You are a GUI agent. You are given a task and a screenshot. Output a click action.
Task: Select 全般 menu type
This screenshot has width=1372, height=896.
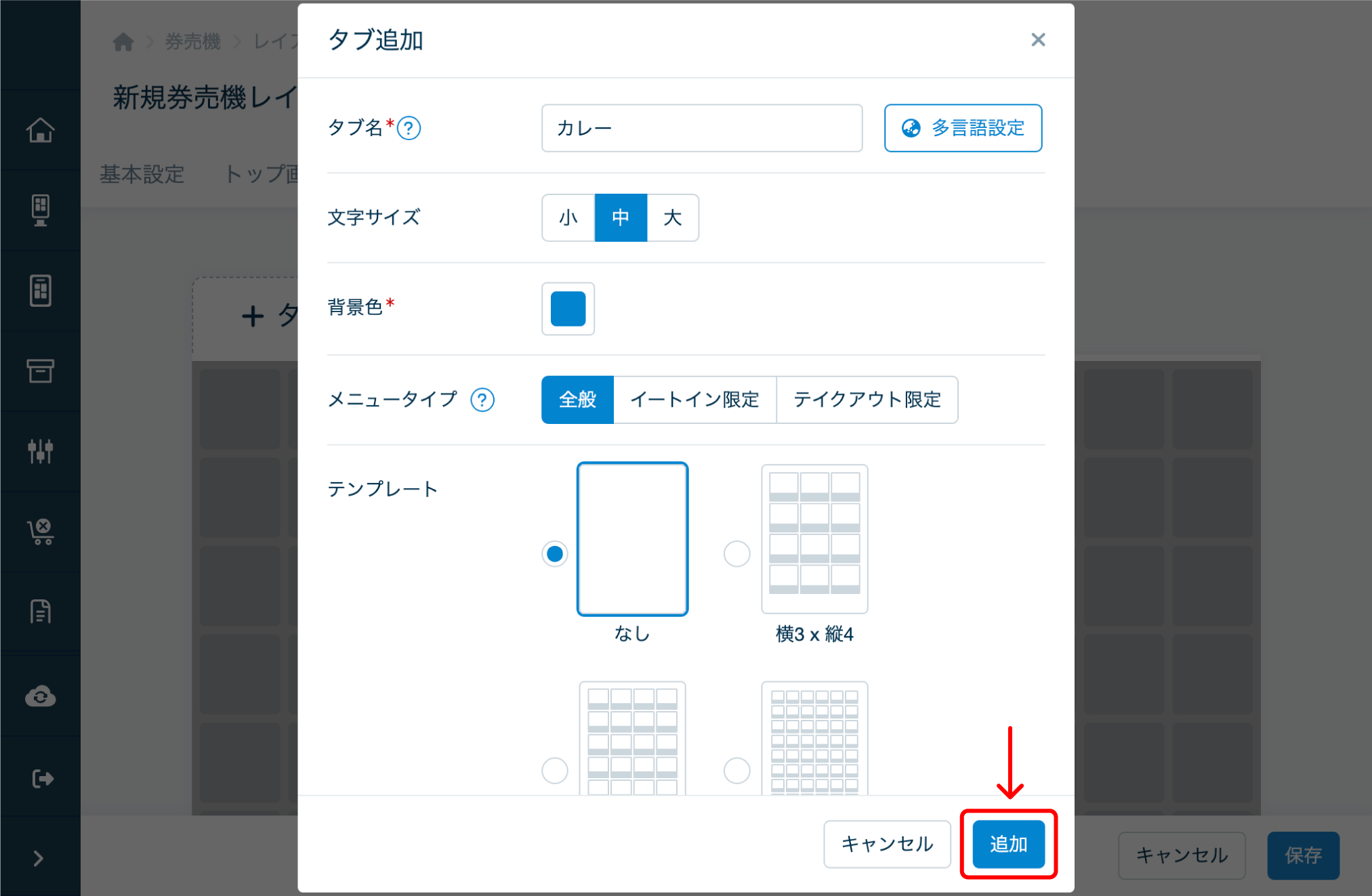(577, 400)
